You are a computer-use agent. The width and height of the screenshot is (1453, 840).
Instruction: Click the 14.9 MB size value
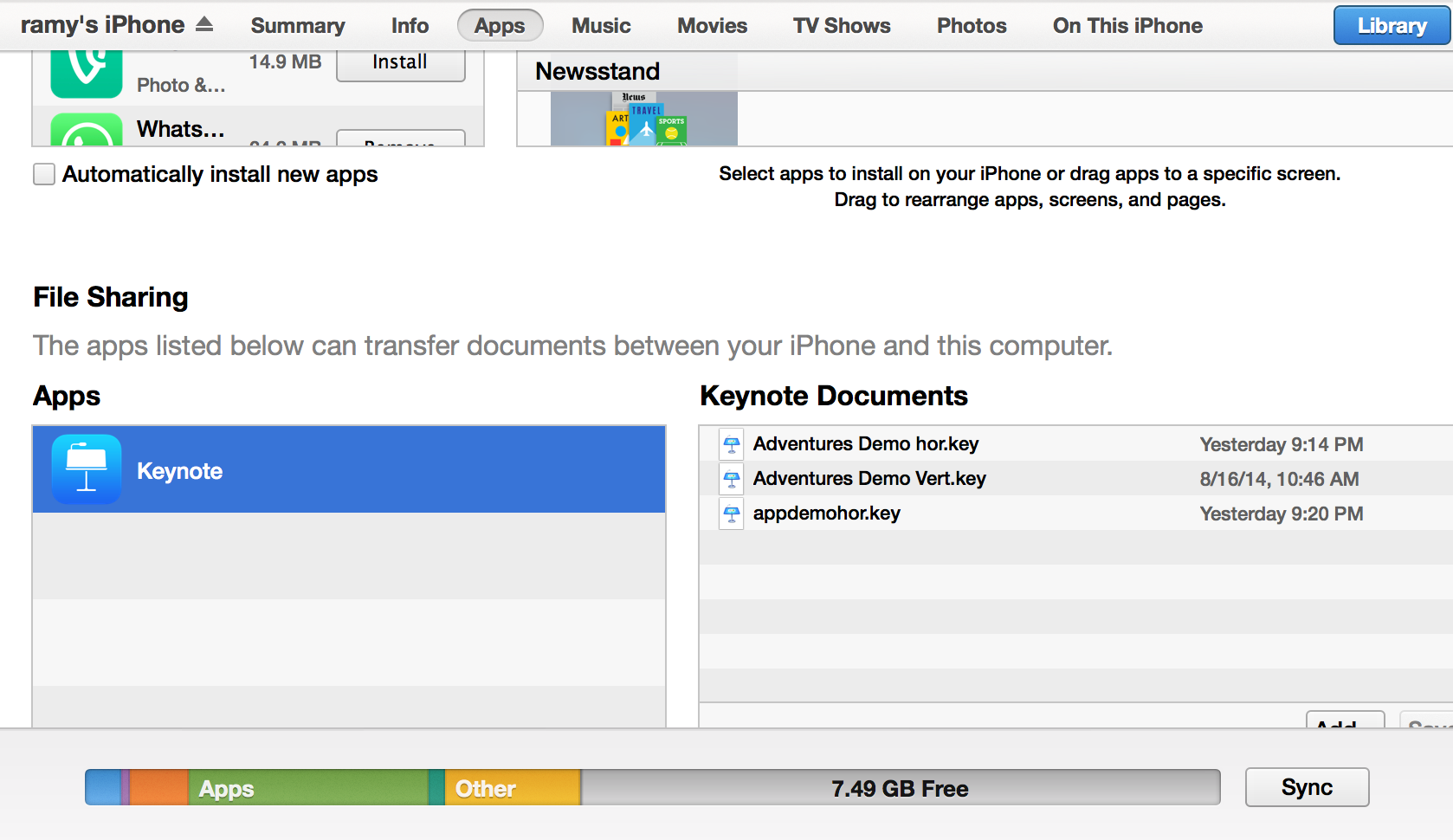(x=285, y=62)
